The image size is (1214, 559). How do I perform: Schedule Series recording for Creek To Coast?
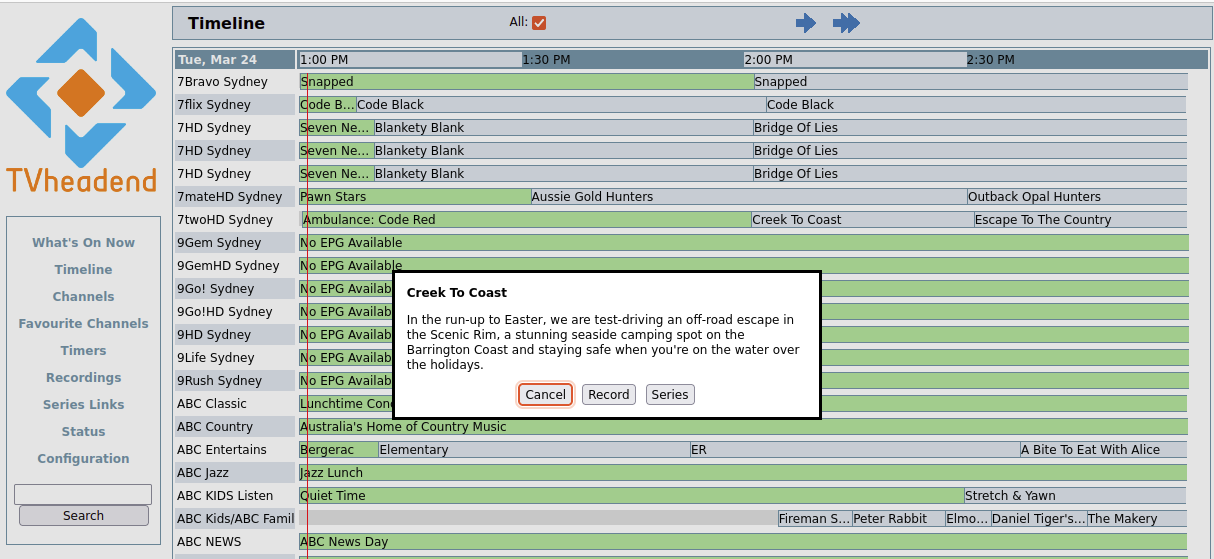click(670, 394)
